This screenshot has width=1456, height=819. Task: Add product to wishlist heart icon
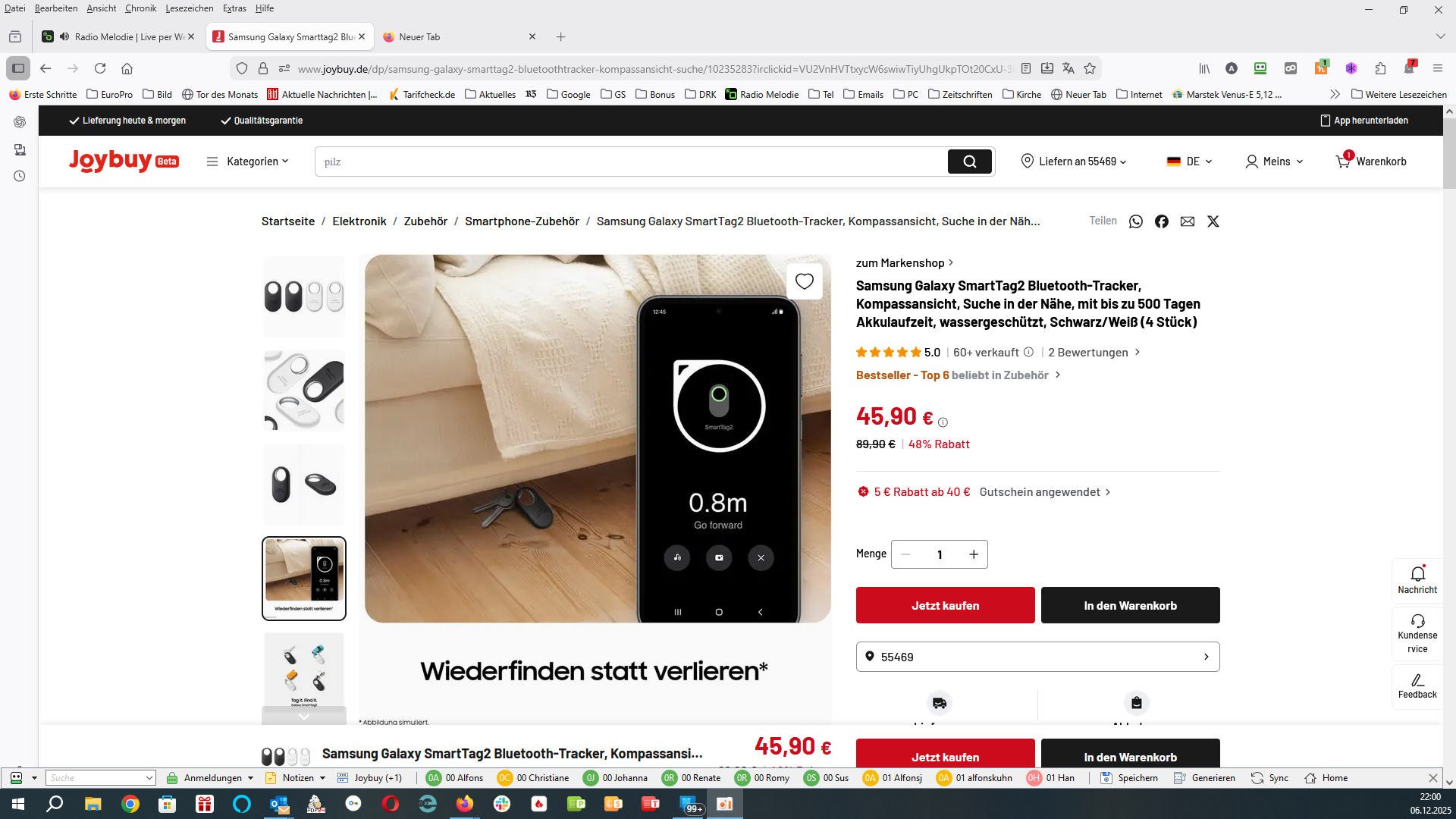[x=804, y=281]
